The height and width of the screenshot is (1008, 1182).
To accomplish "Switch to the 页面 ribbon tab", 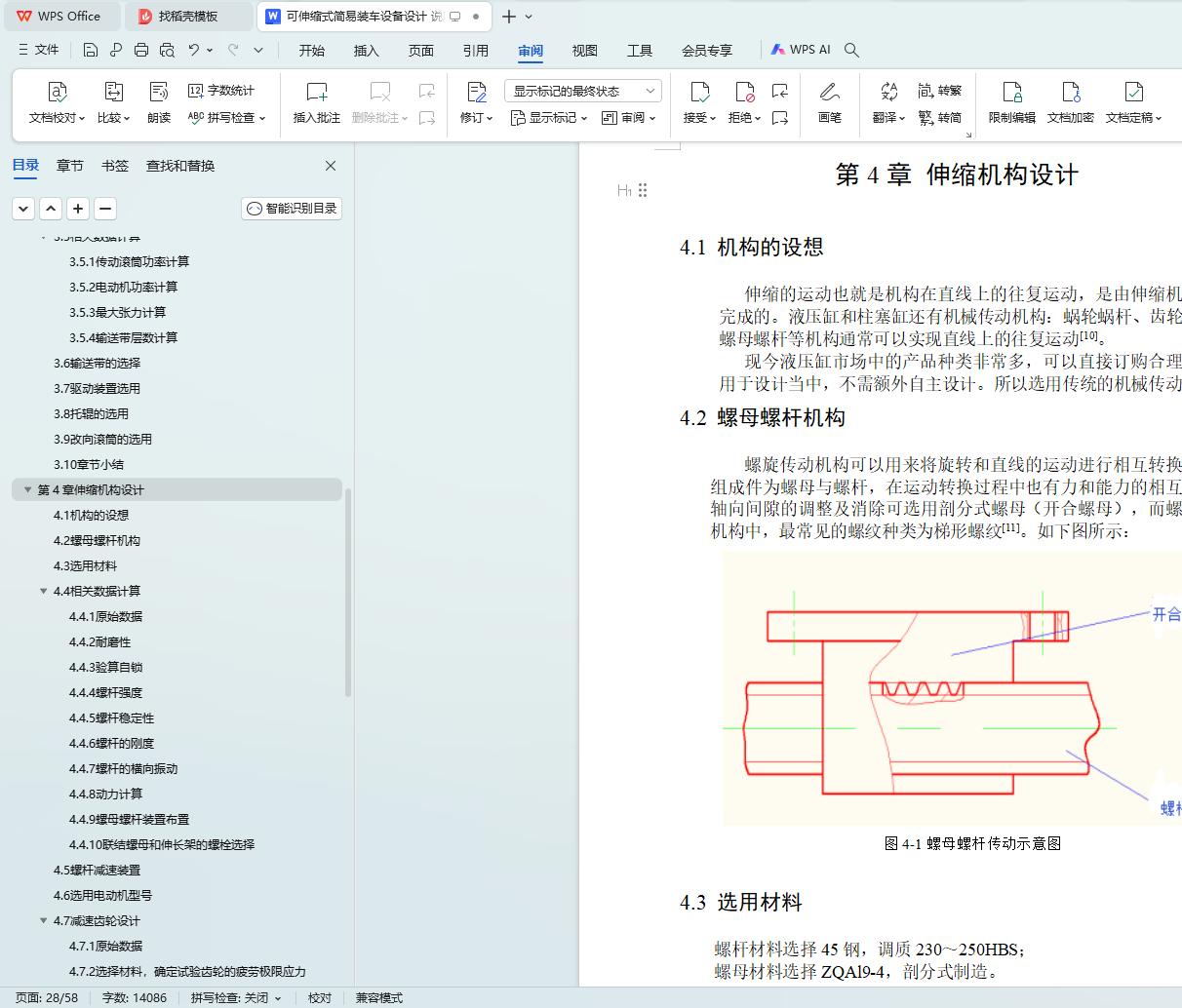I will [x=421, y=51].
